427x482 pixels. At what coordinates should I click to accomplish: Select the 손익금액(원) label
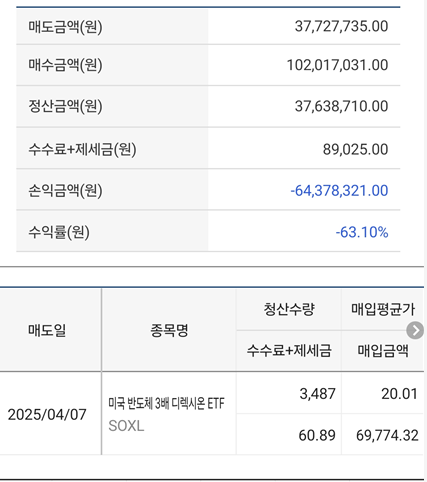(65, 191)
